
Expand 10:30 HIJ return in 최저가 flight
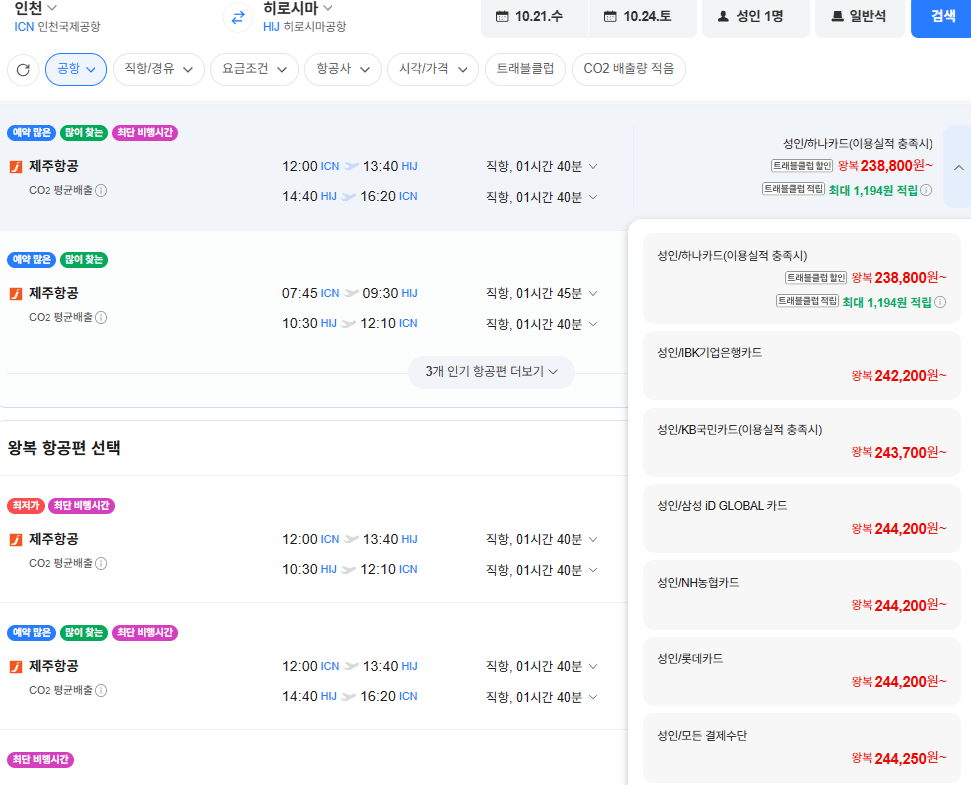[593, 570]
